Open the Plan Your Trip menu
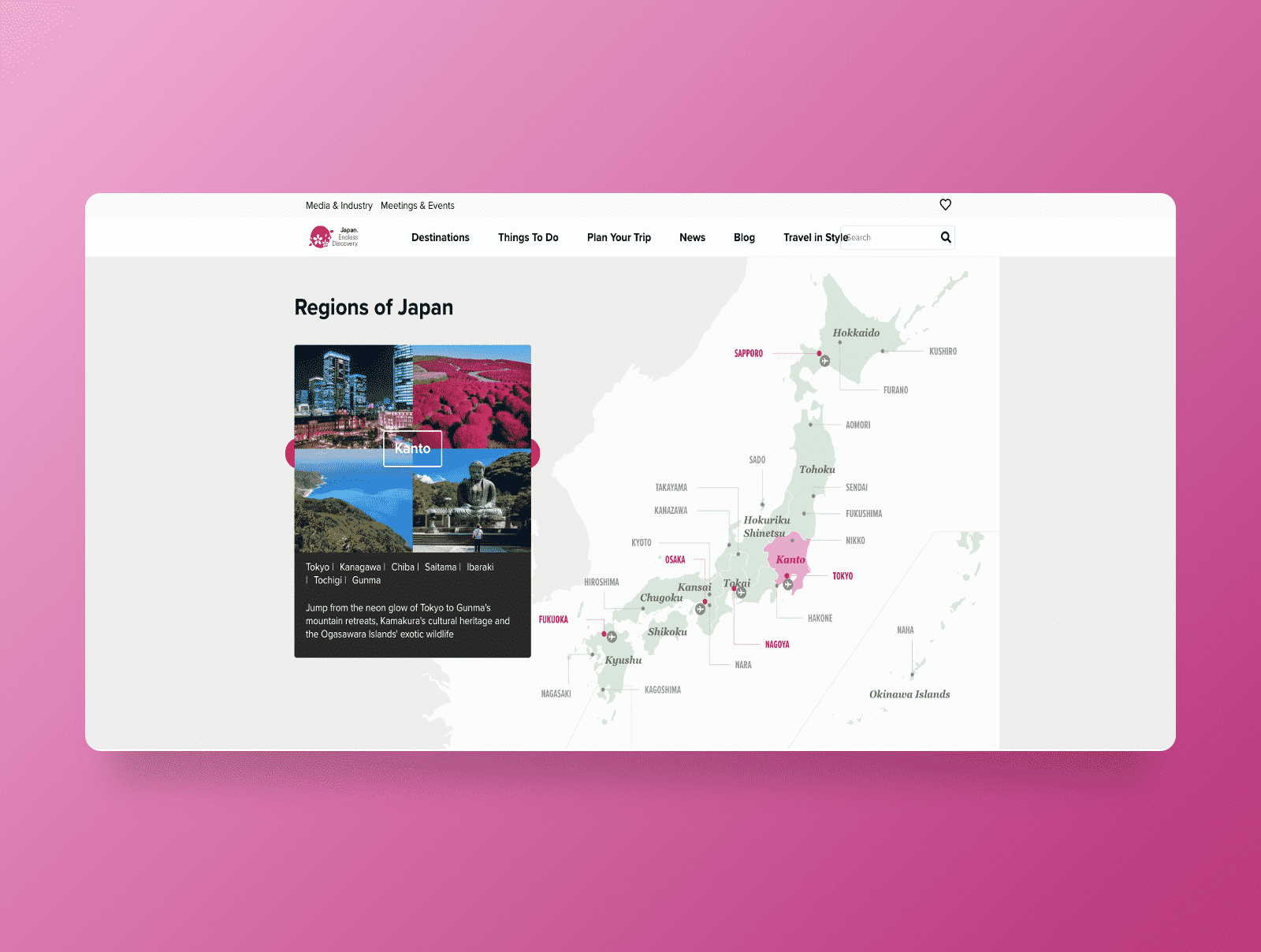 (619, 237)
